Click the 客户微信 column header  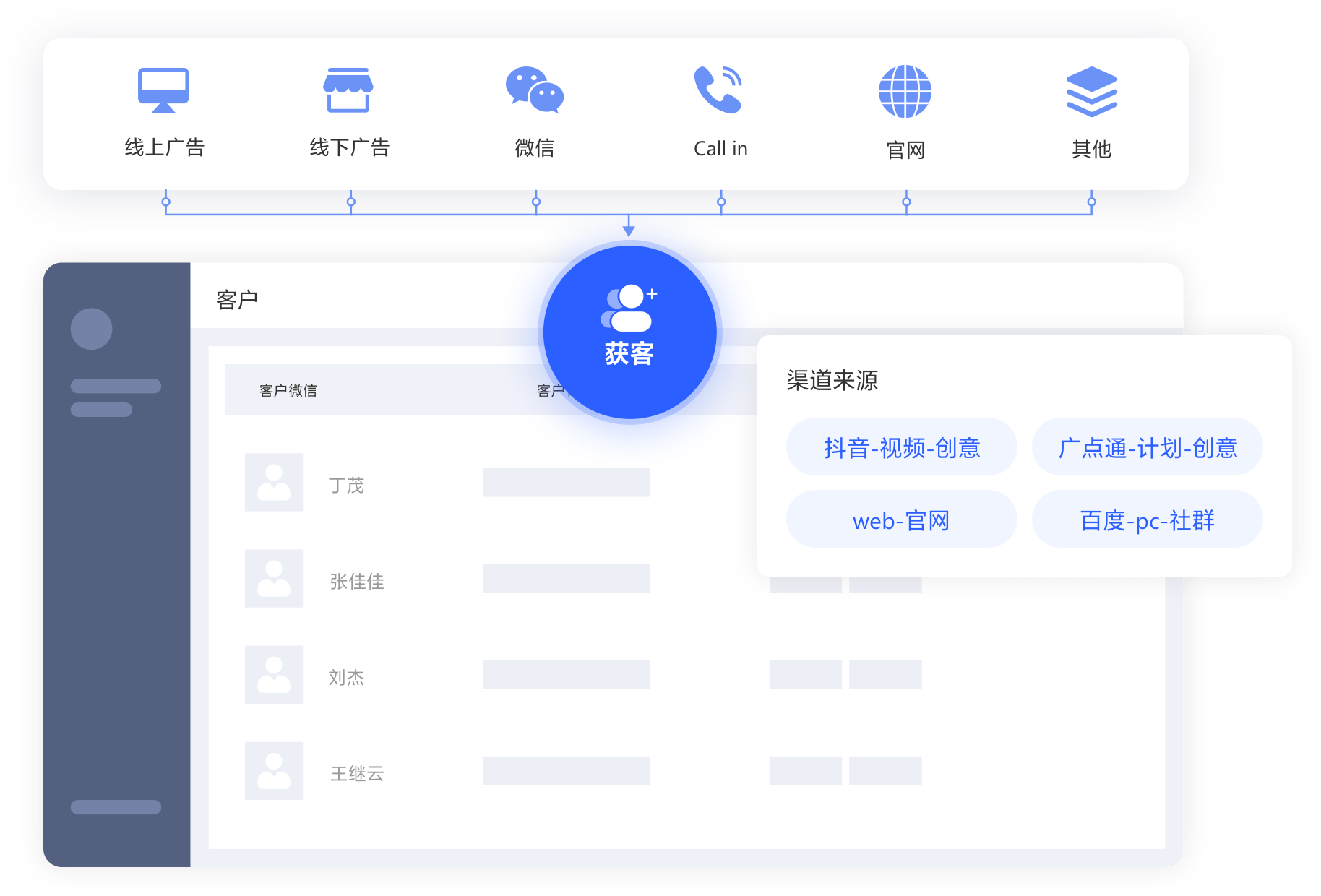coord(288,390)
